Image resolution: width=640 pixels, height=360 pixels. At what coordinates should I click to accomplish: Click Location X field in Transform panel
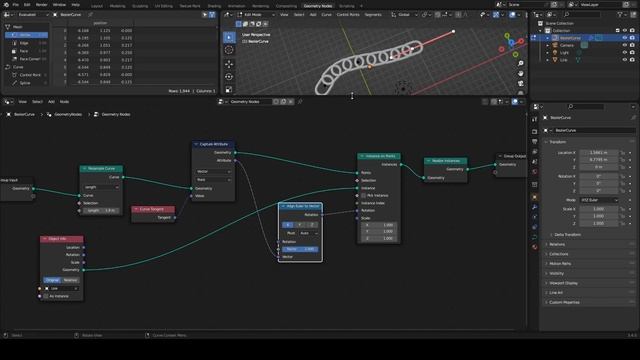click(x=599, y=153)
